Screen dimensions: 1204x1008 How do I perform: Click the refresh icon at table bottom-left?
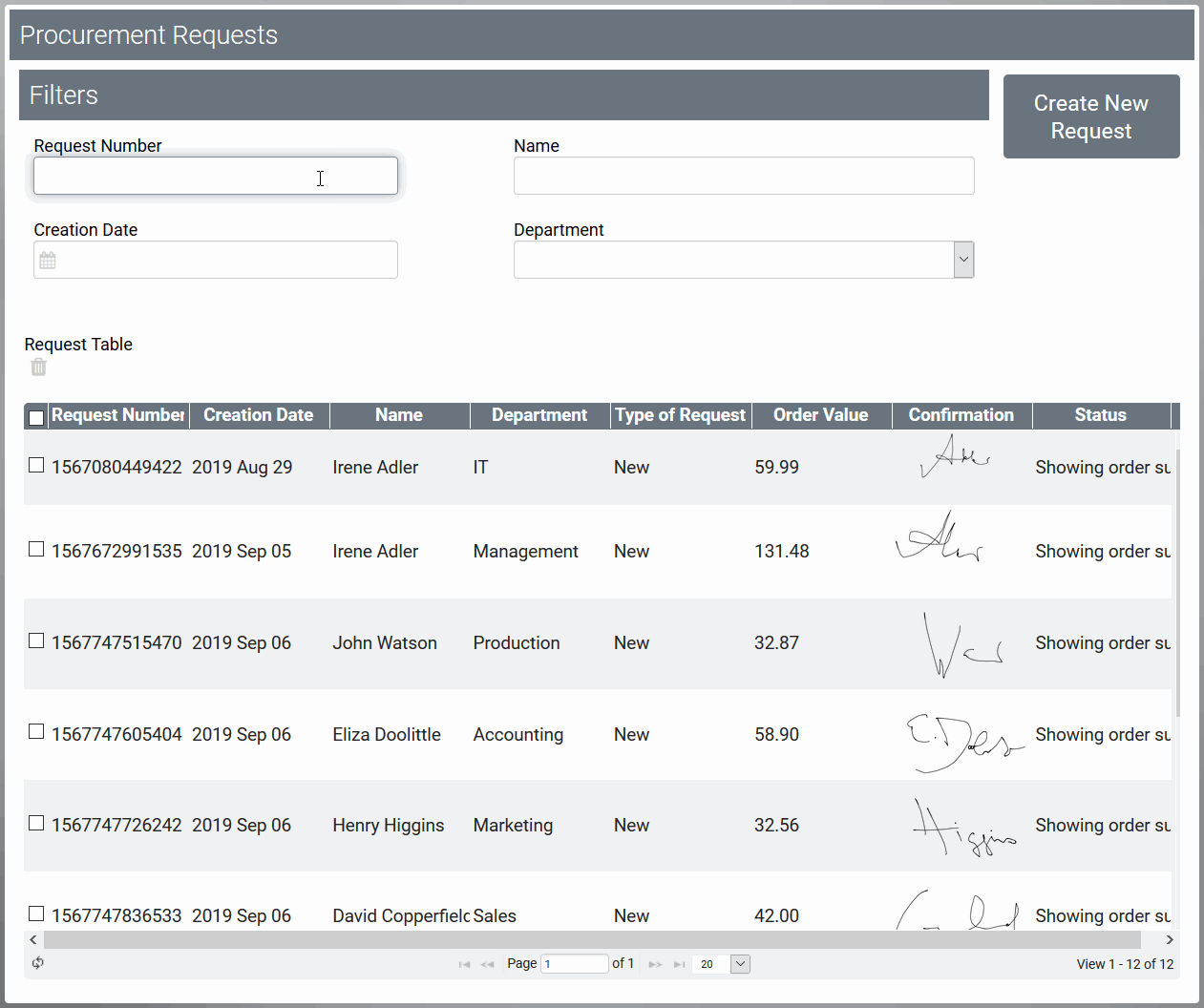pos(38,963)
